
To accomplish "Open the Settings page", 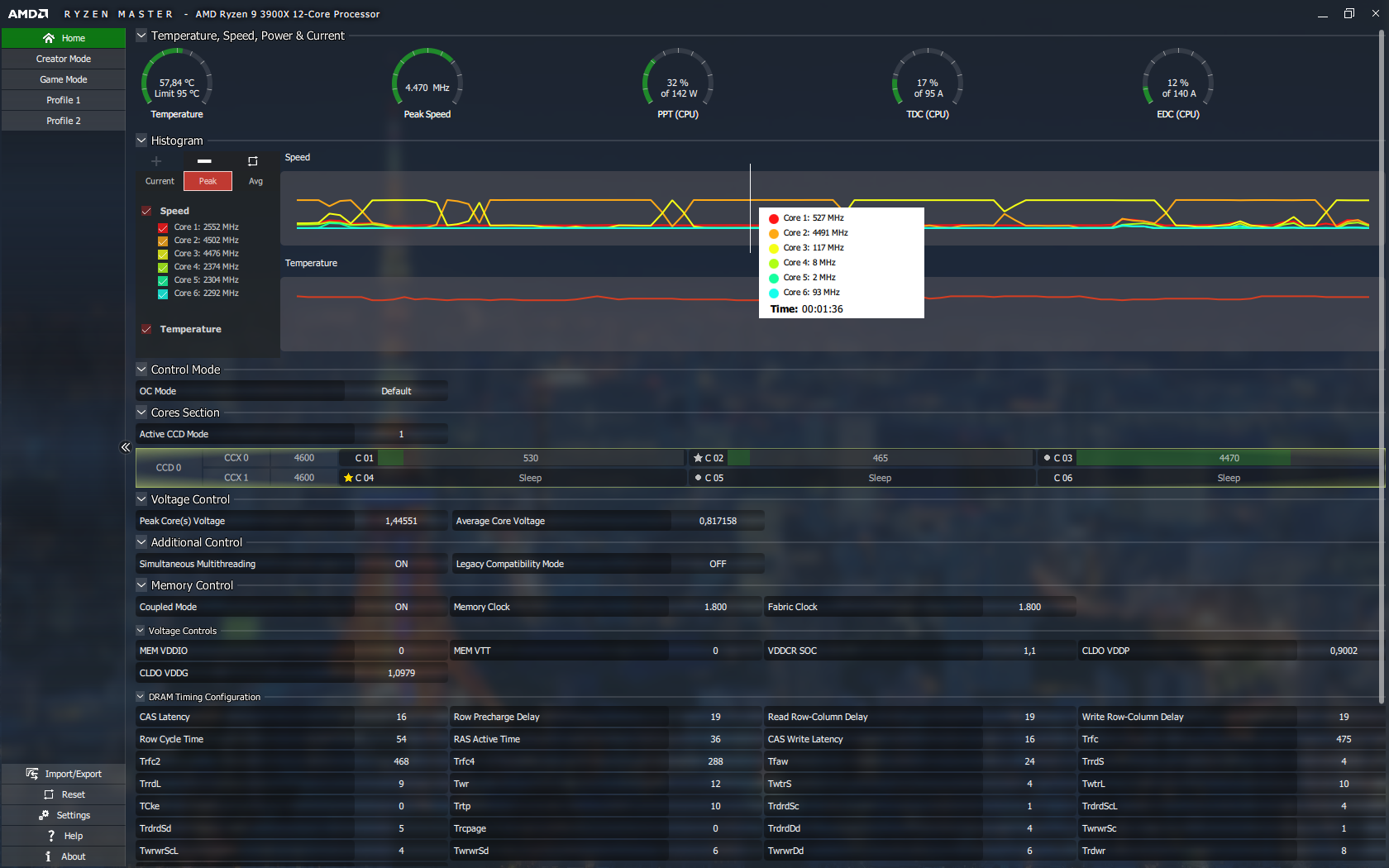I will pos(64,815).
